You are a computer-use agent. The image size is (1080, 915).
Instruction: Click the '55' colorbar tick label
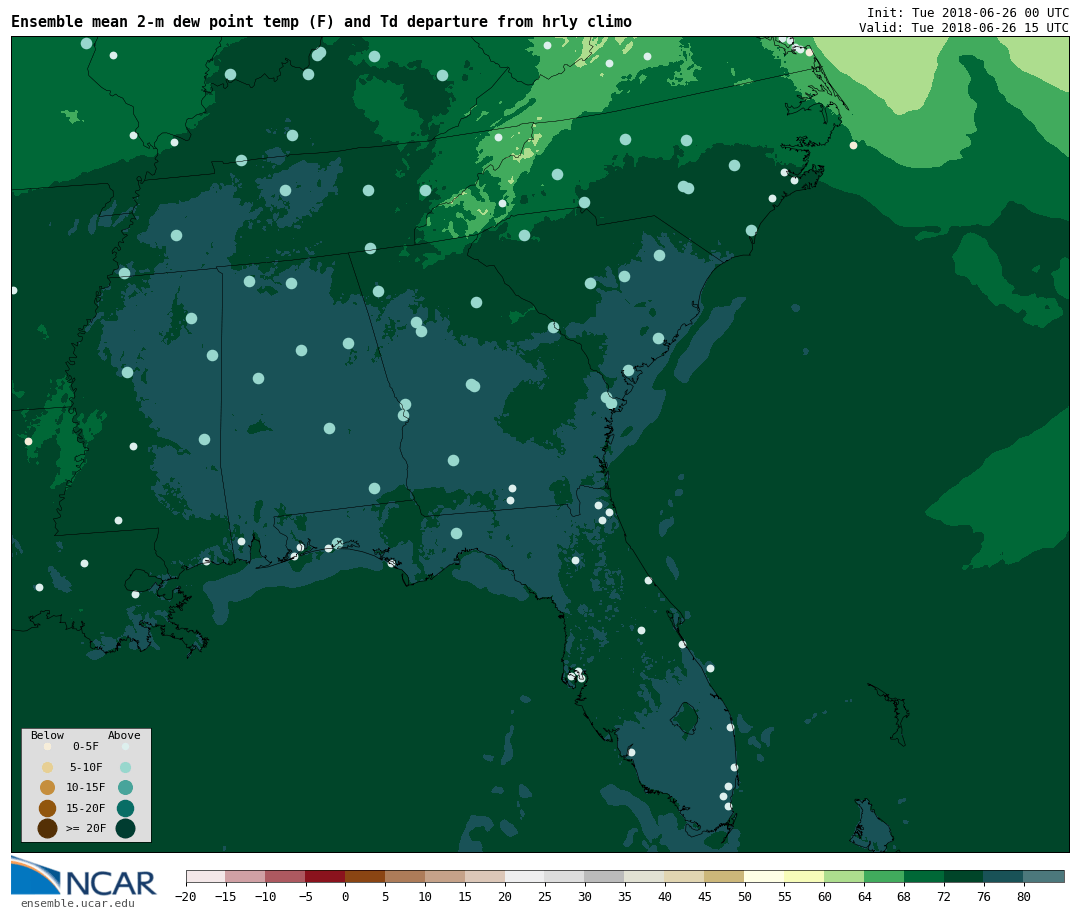[785, 897]
